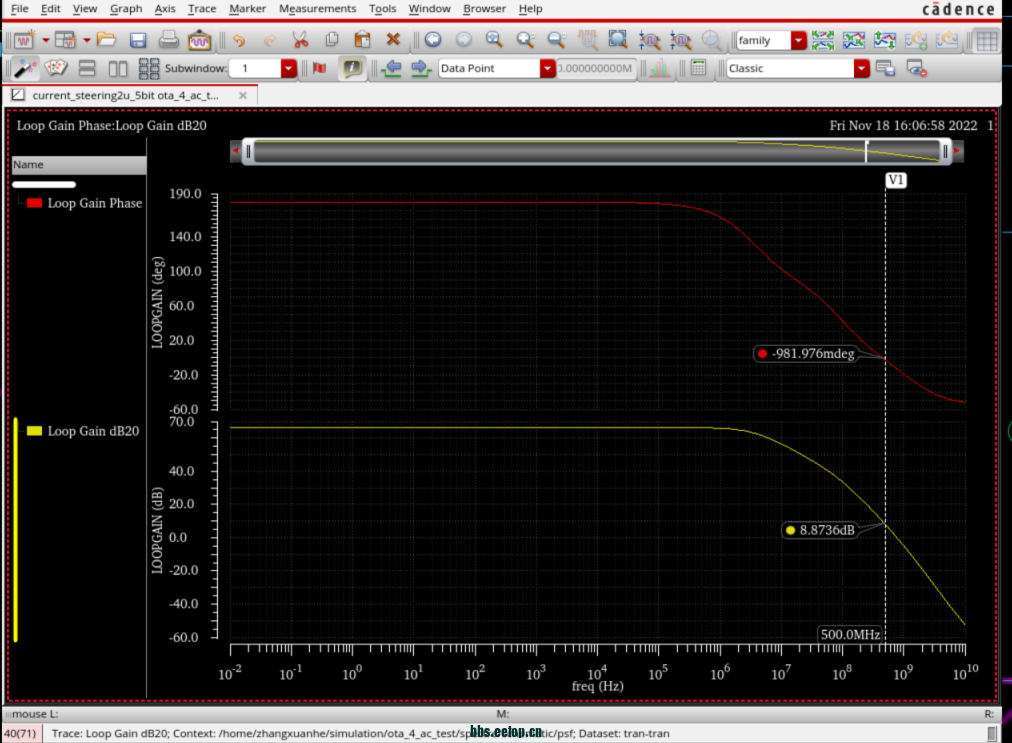This screenshot has height=743, width=1012.
Task: Click the paste clipboard icon
Action: point(363,40)
